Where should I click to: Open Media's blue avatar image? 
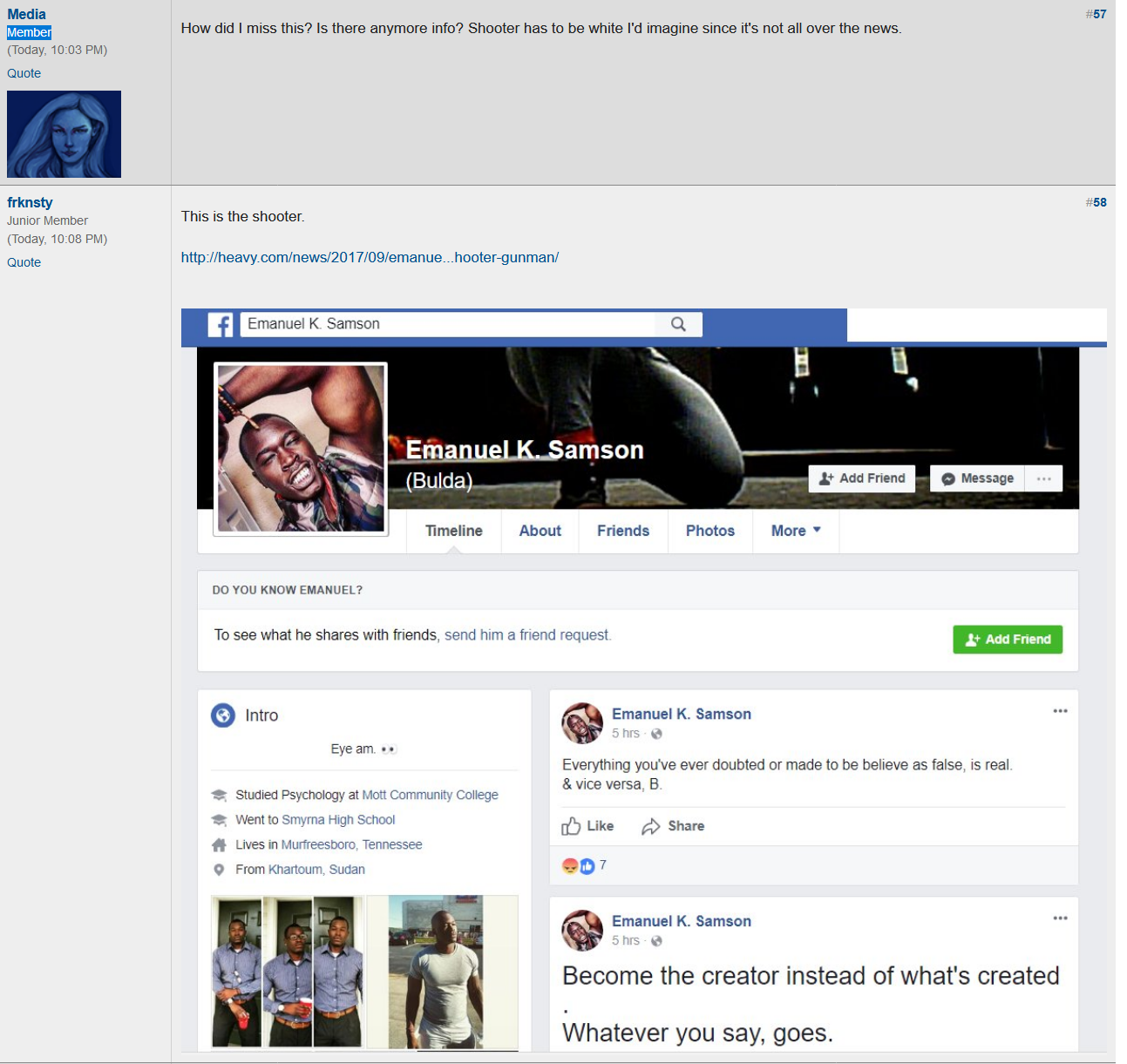[64, 134]
